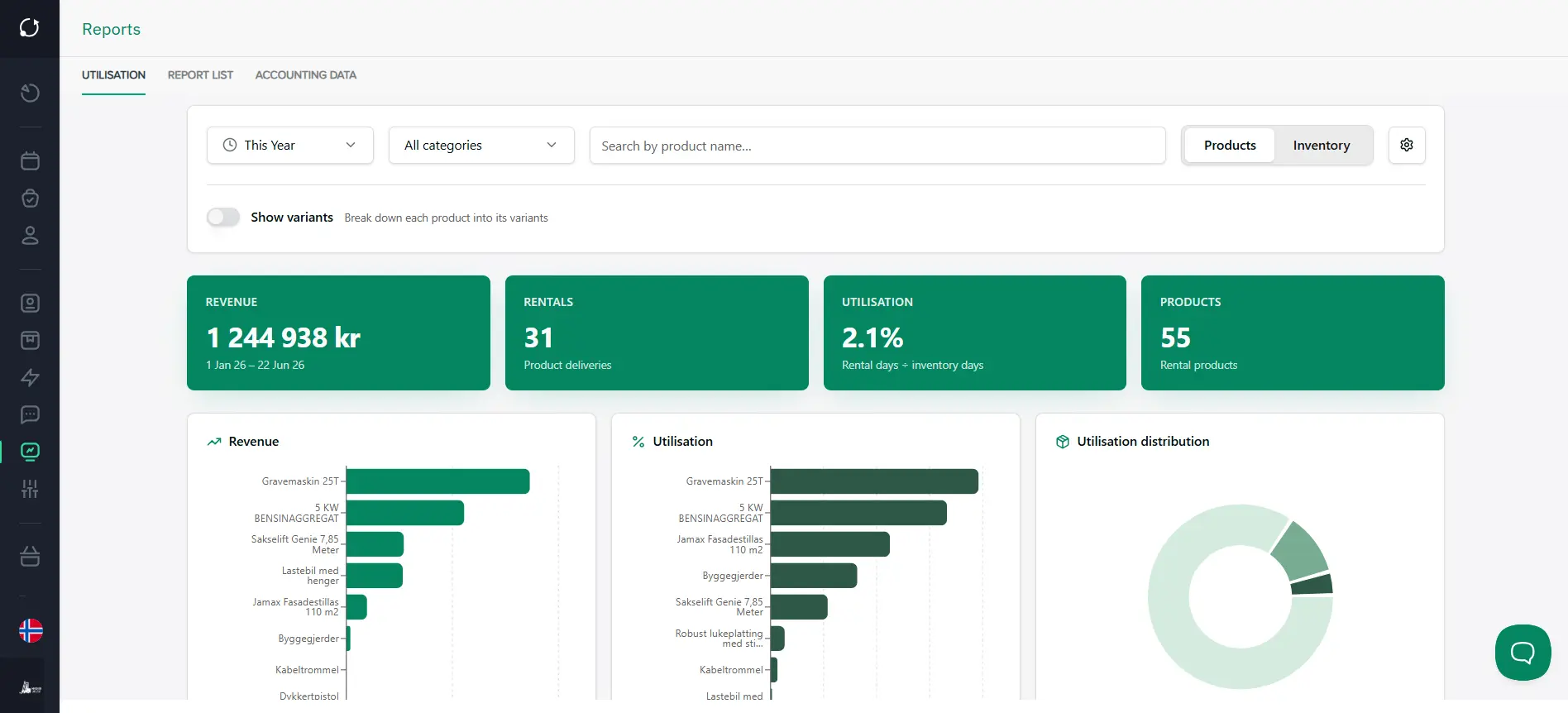Click the Gravemaskin 25T utilisation bar
The width and height of the screenshot is (1568, 713).
pos(874,481)
